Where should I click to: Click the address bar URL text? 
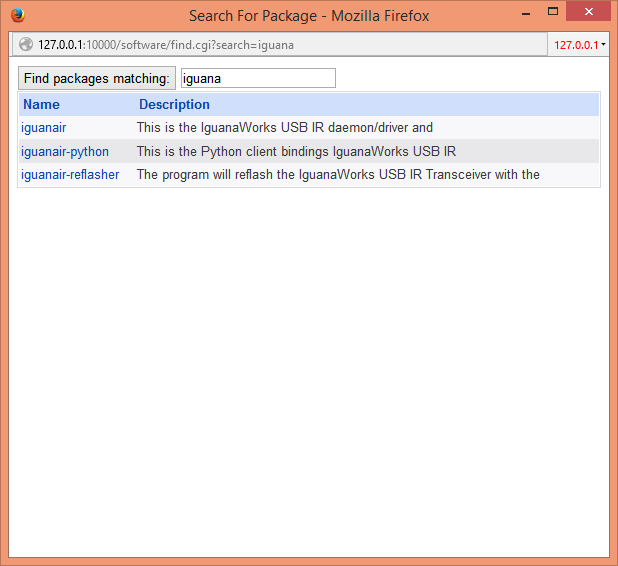[166, 45]
